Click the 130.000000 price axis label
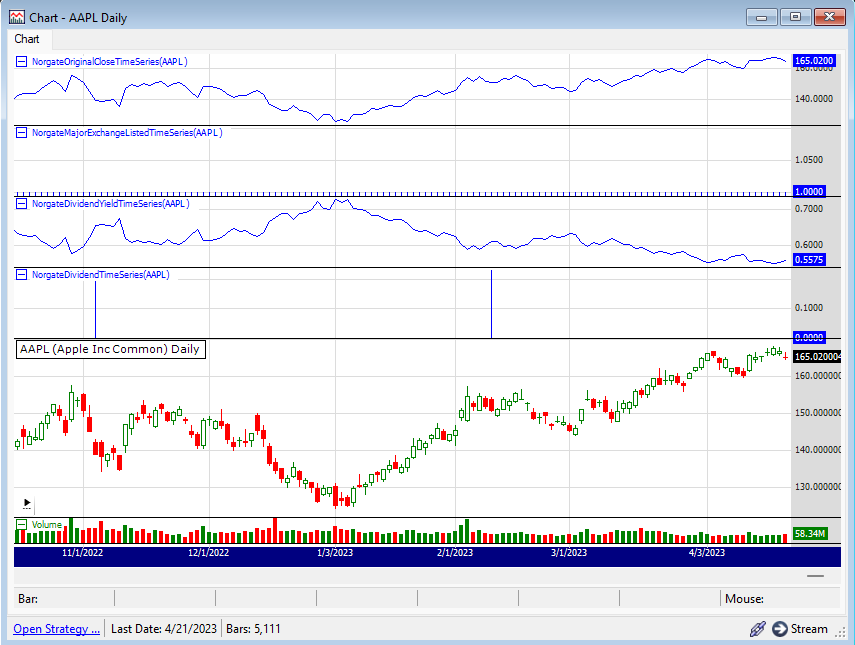 coord(817,487)
